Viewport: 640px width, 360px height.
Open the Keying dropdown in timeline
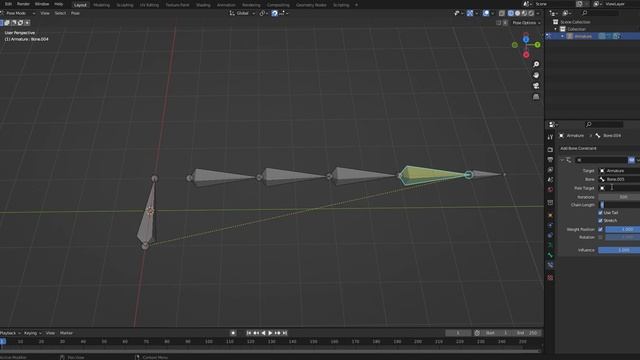[x=33, y=333]
